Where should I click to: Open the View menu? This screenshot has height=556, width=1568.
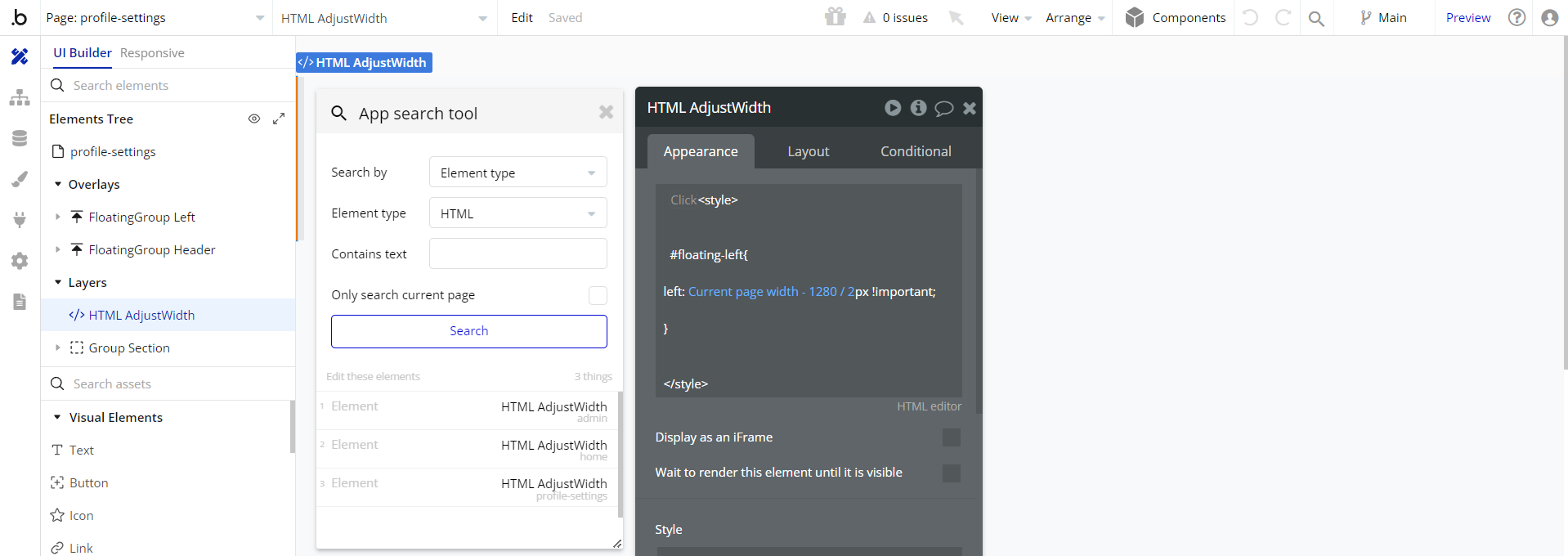1011,17
